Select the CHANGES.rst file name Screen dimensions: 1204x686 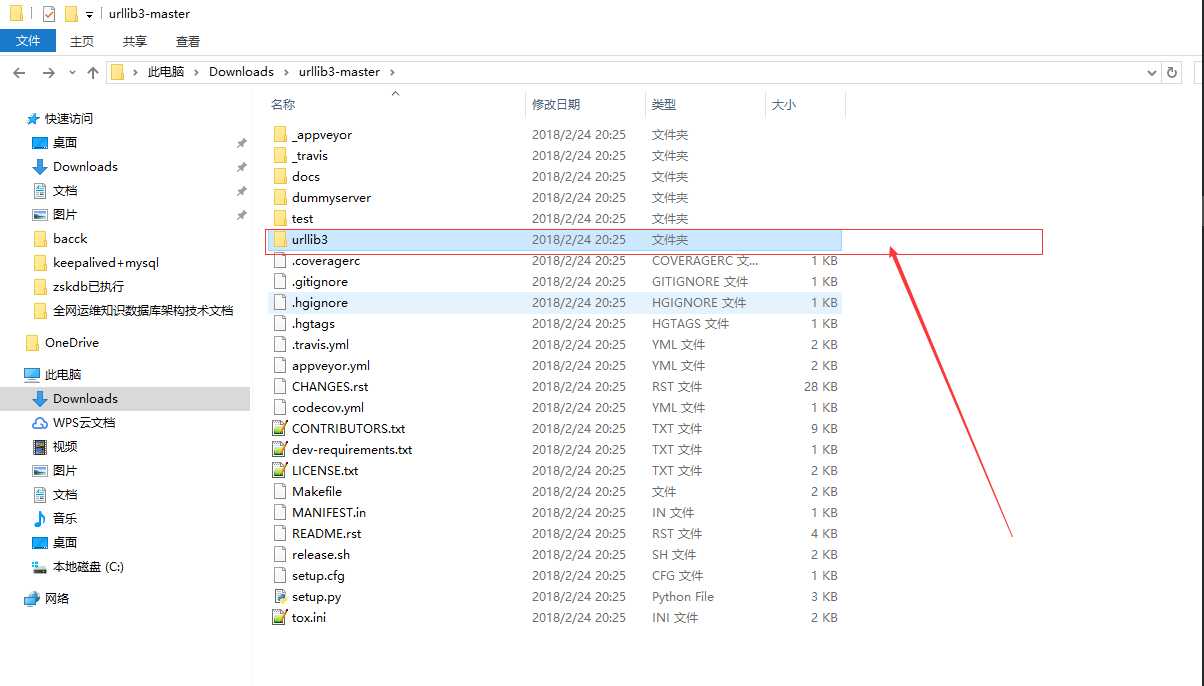(x=330, y=386)
